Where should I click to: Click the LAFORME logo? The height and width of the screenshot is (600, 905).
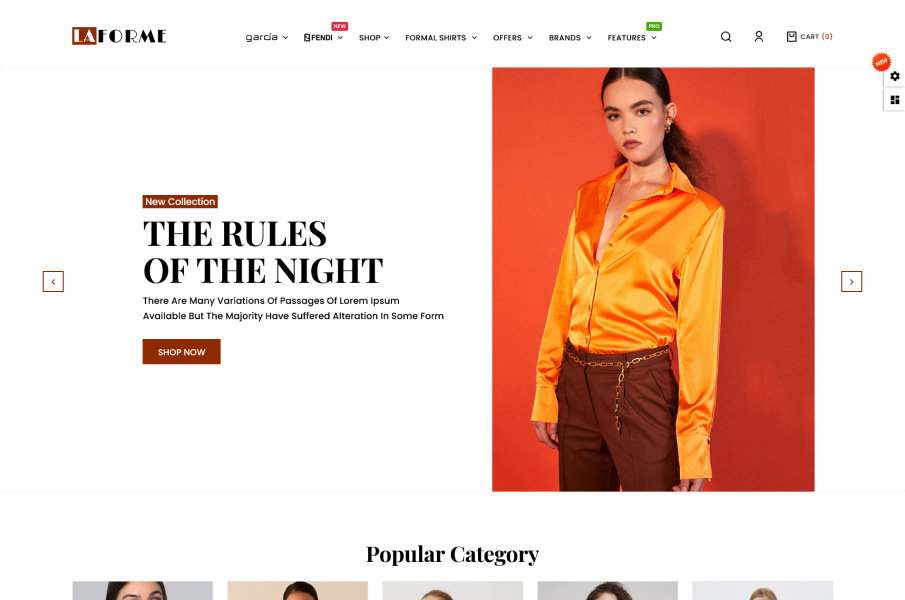(x=119, y=36)
